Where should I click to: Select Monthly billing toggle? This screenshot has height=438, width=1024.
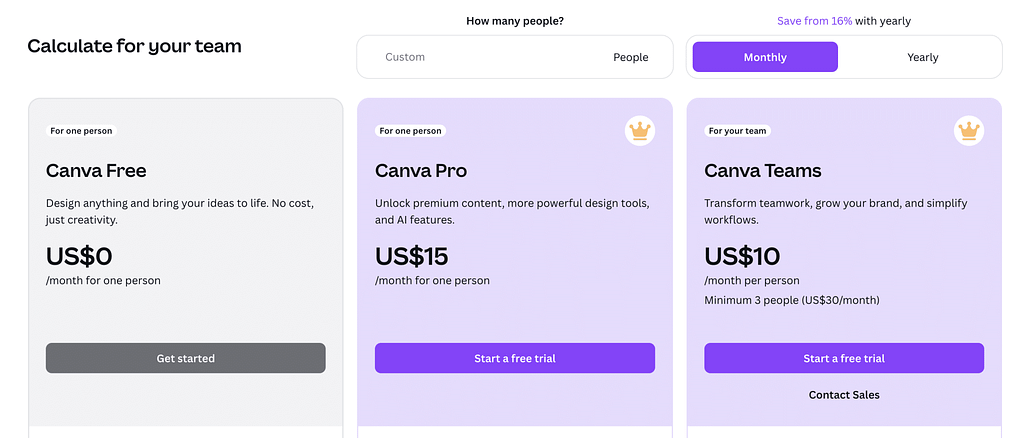click(765, 57)
